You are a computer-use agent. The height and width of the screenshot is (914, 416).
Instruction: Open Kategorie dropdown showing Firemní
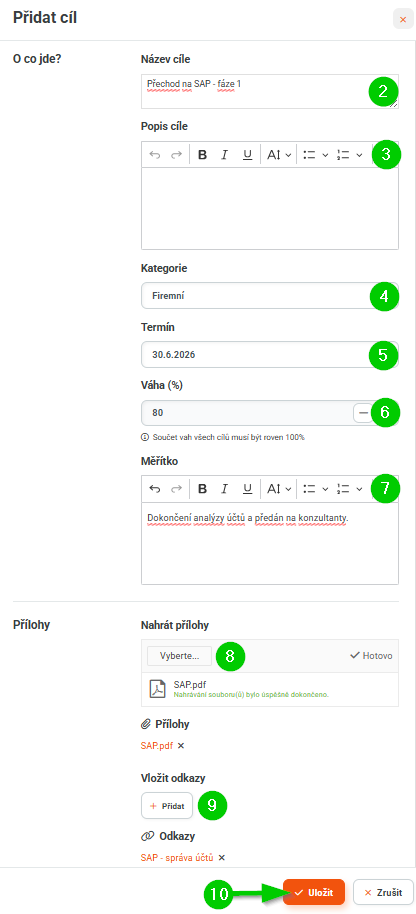tap(270, 296)
